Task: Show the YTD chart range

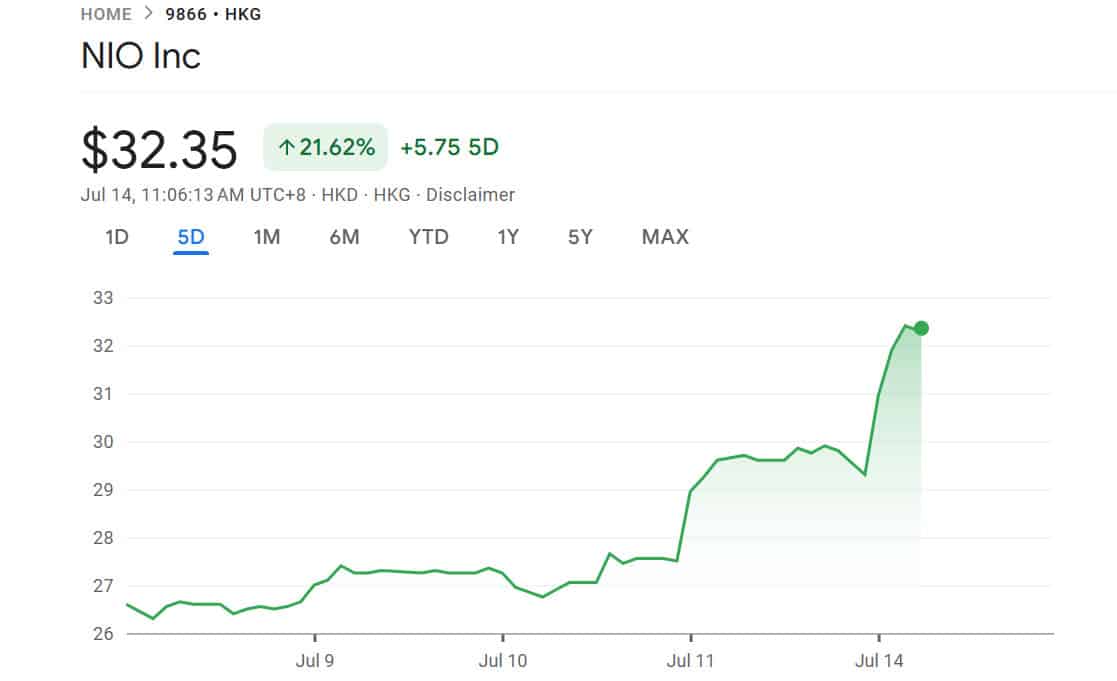Action: click(428, 237)
